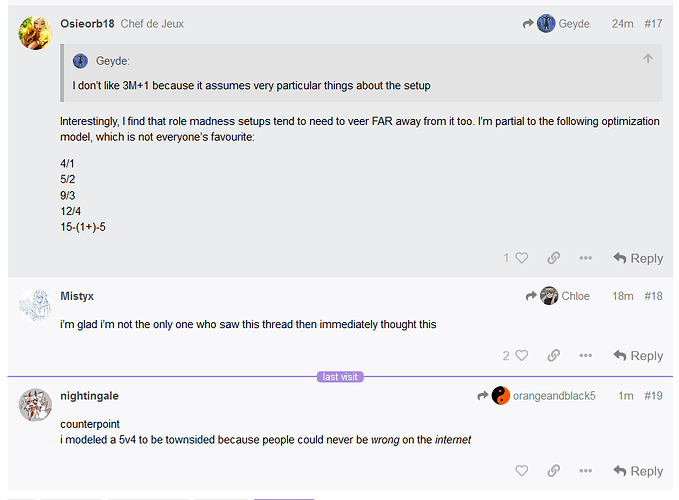The width and height of the screenshot is (679, 500).
Task: Open Mistyx's avatar profile
Action: pos(35,305)
